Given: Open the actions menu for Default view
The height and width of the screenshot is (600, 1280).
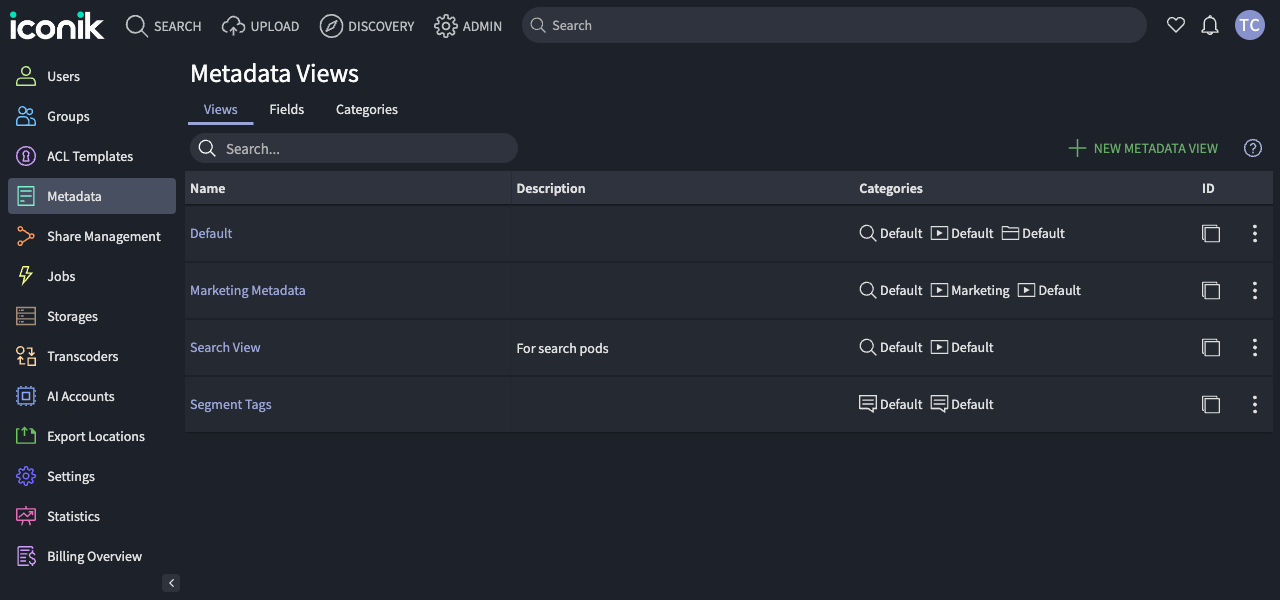Looking at the screenshot, I should pos(1255,233).
